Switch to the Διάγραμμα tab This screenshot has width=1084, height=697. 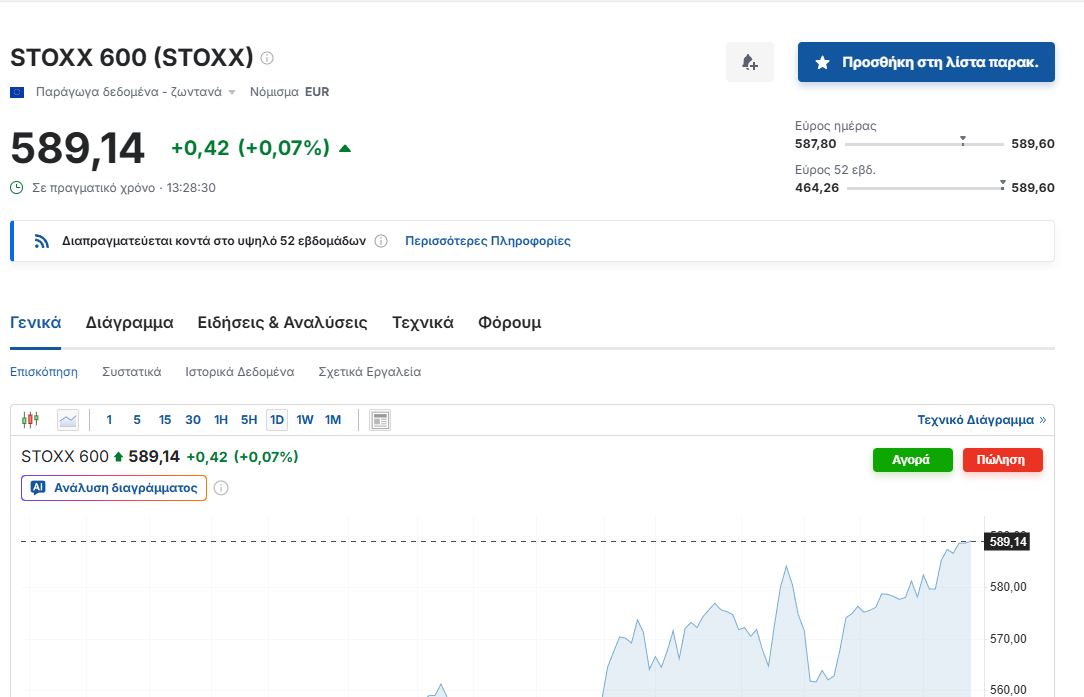click(x=129, y=323)
